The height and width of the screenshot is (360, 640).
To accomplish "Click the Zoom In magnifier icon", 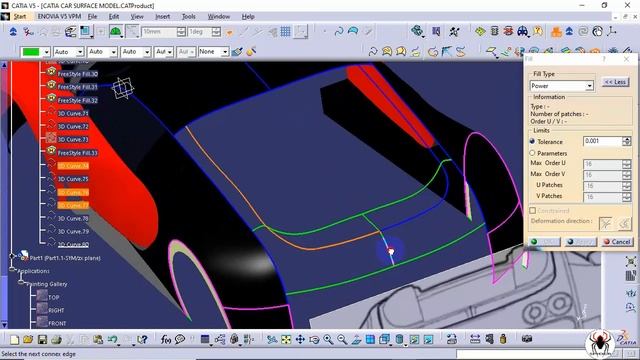I will point(328,339).
